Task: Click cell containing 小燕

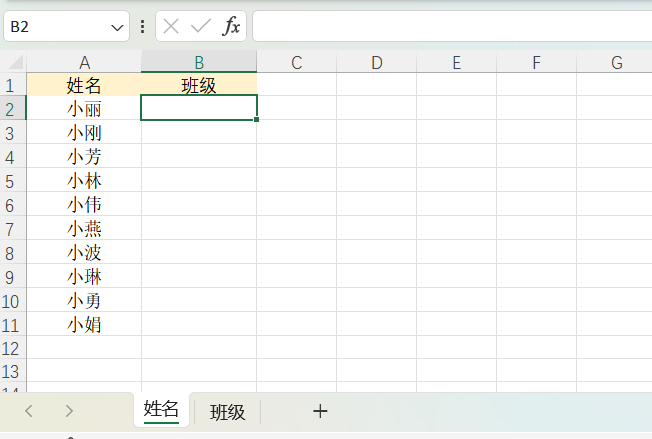Action: tap(84, 228)
